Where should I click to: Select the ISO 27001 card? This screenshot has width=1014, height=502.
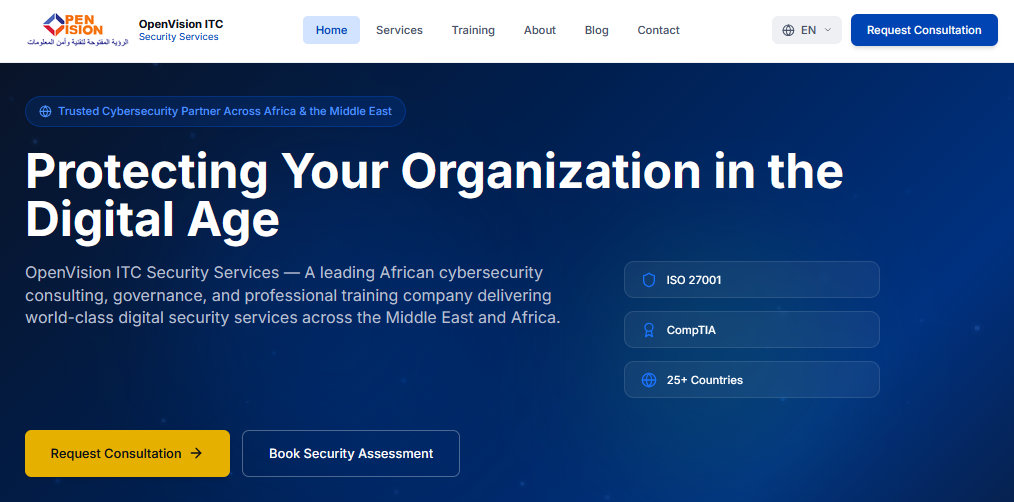[x=751, y=280]
